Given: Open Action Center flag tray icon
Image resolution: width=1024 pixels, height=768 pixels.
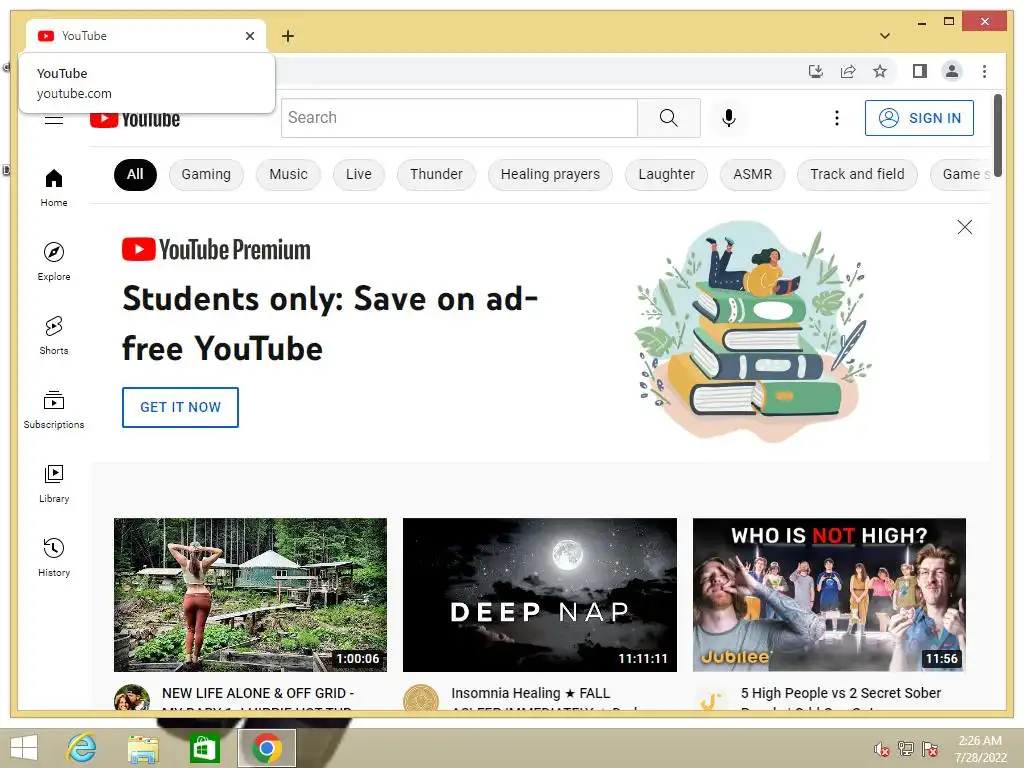Looking at the screenshot, I should (930, 749).
